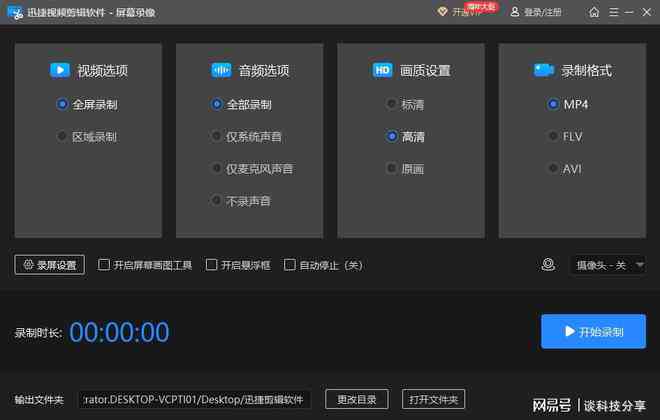
Task: Click 更改目录 button
Action: pyautogui.click(x=357, y=399)
